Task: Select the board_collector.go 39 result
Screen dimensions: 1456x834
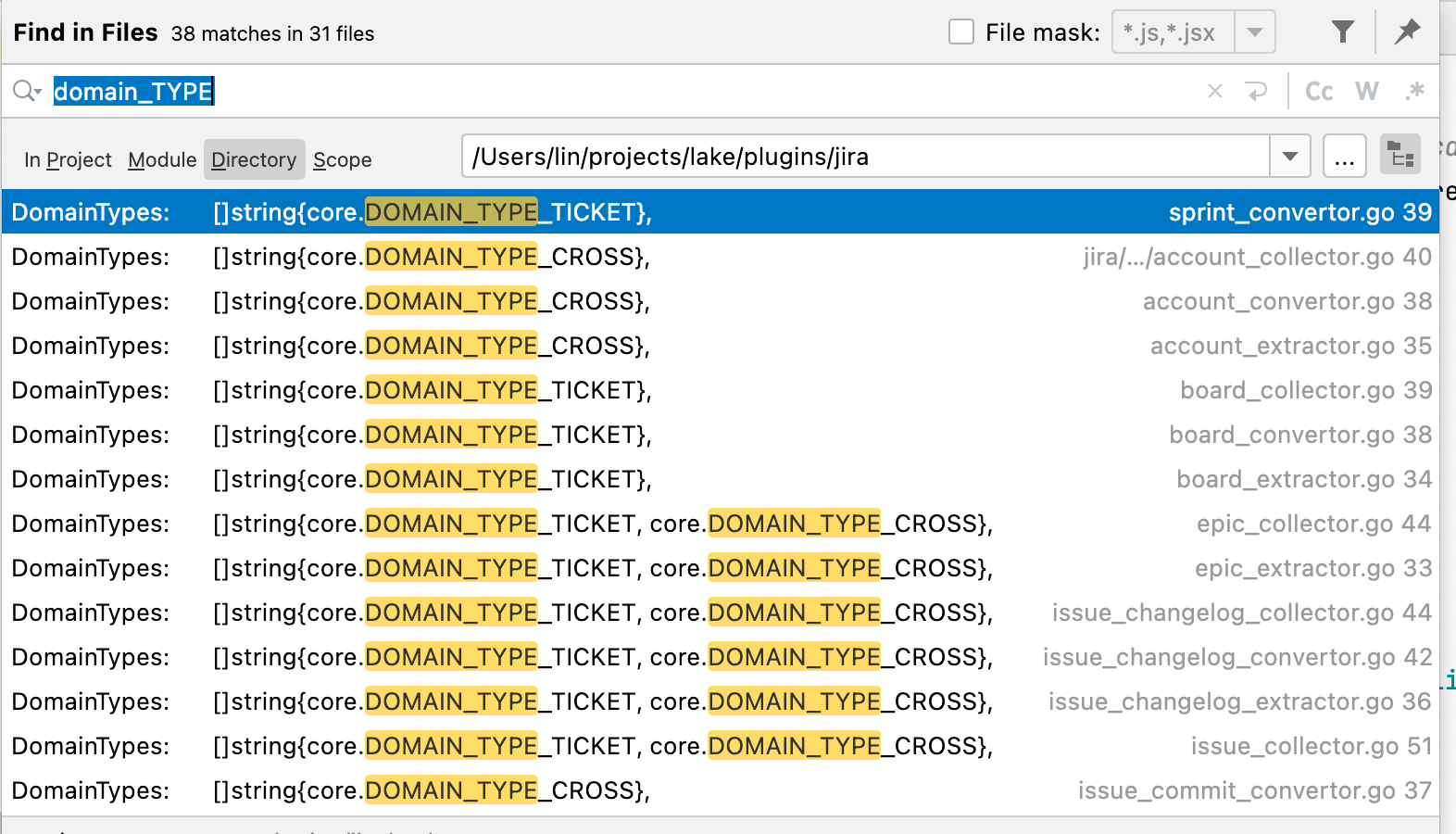Action: tap(721, 390)
